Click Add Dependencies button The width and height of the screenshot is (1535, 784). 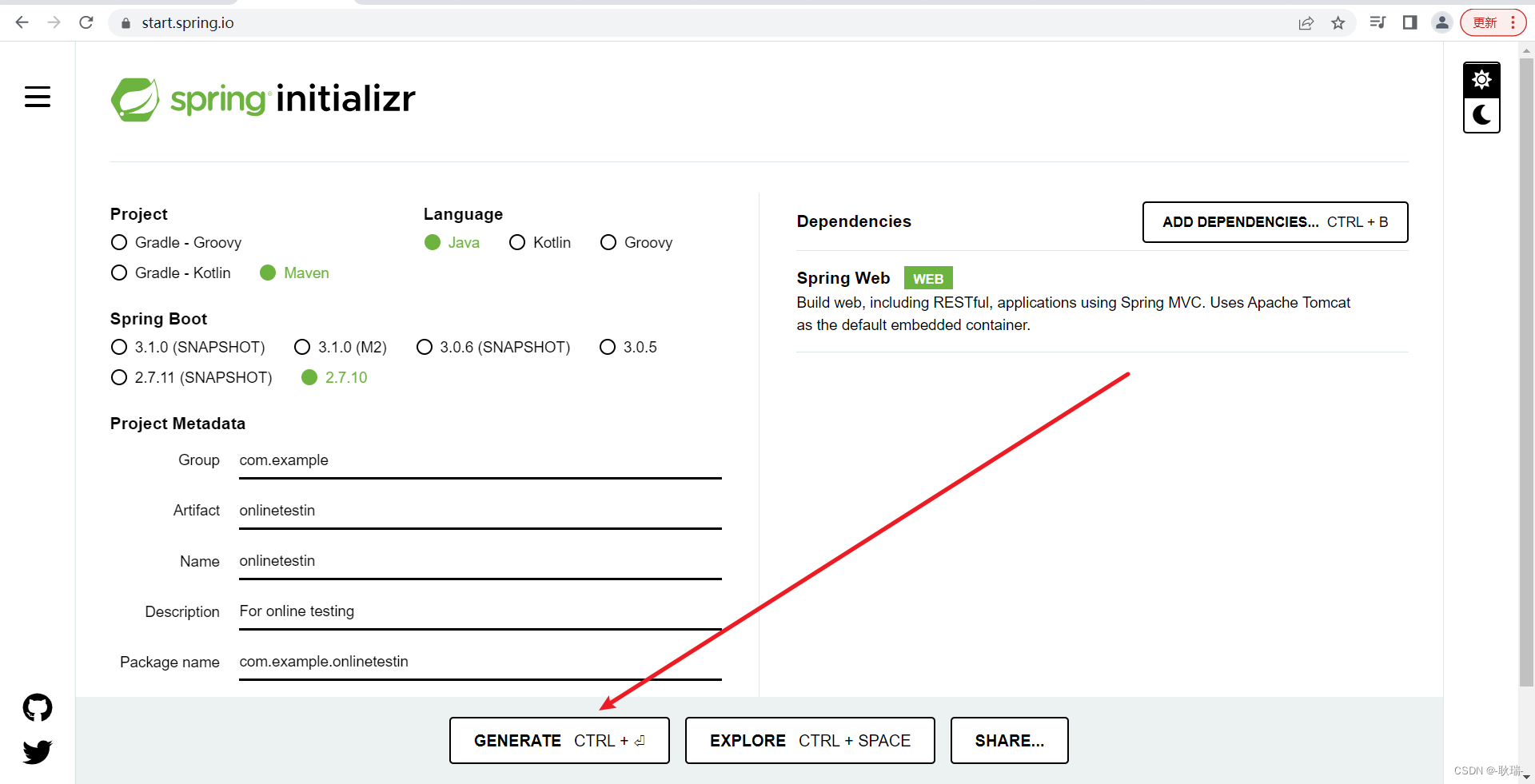click(x=1275, y=222)
